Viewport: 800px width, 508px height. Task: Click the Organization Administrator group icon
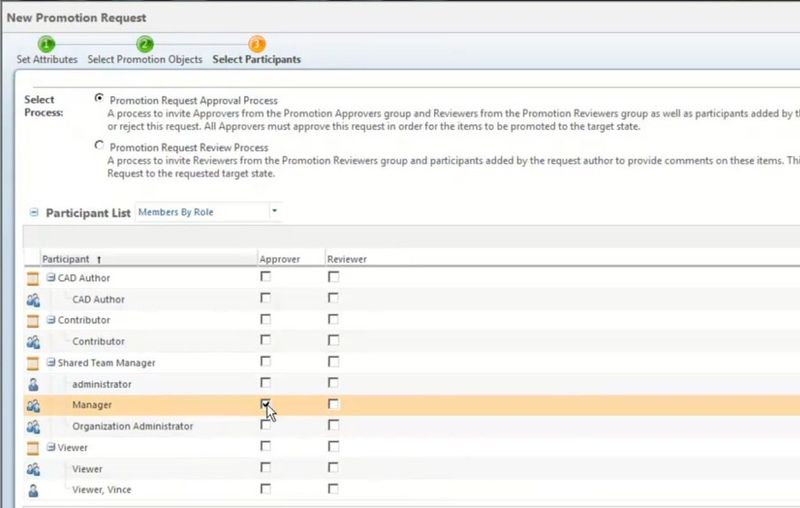point(33,426)
